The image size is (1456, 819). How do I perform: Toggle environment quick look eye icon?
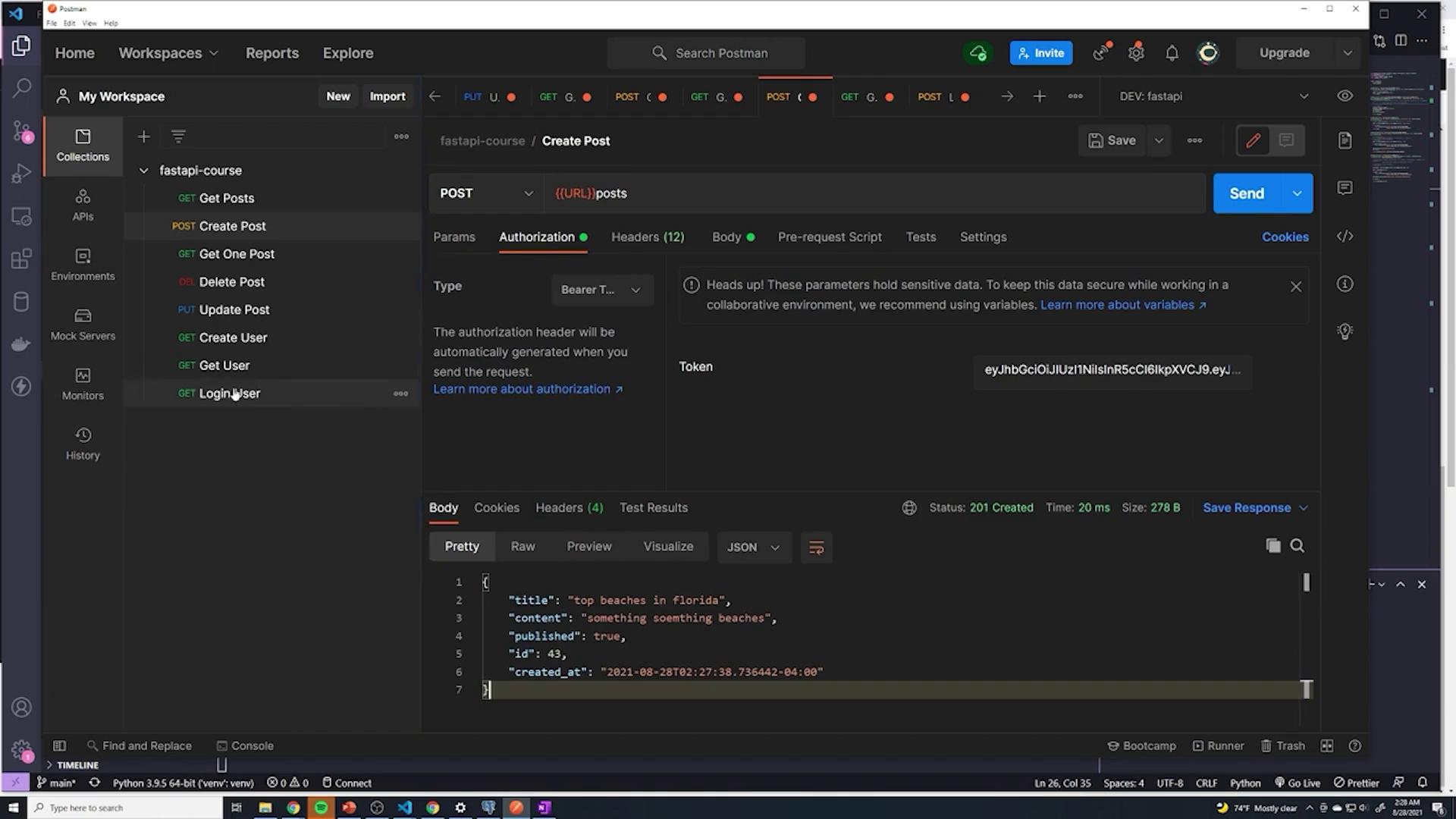pos(1345,96)
